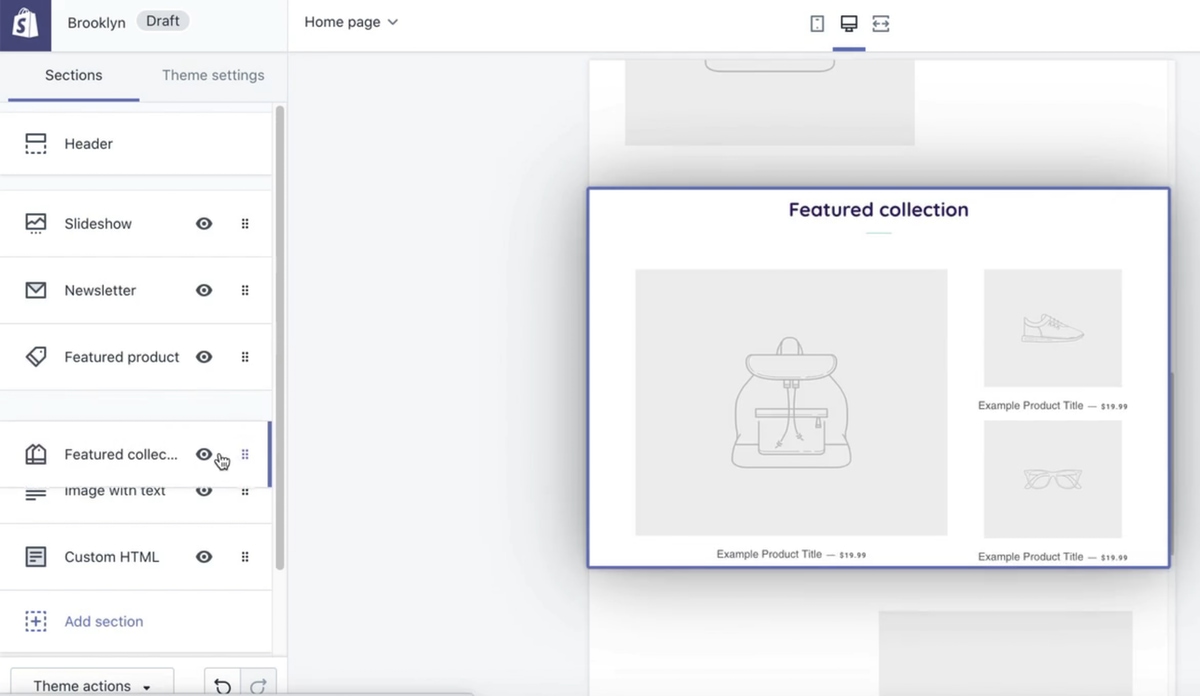Open the Home page dropdown
This screenshot has width=1200, height=696.
coord(351,22)
